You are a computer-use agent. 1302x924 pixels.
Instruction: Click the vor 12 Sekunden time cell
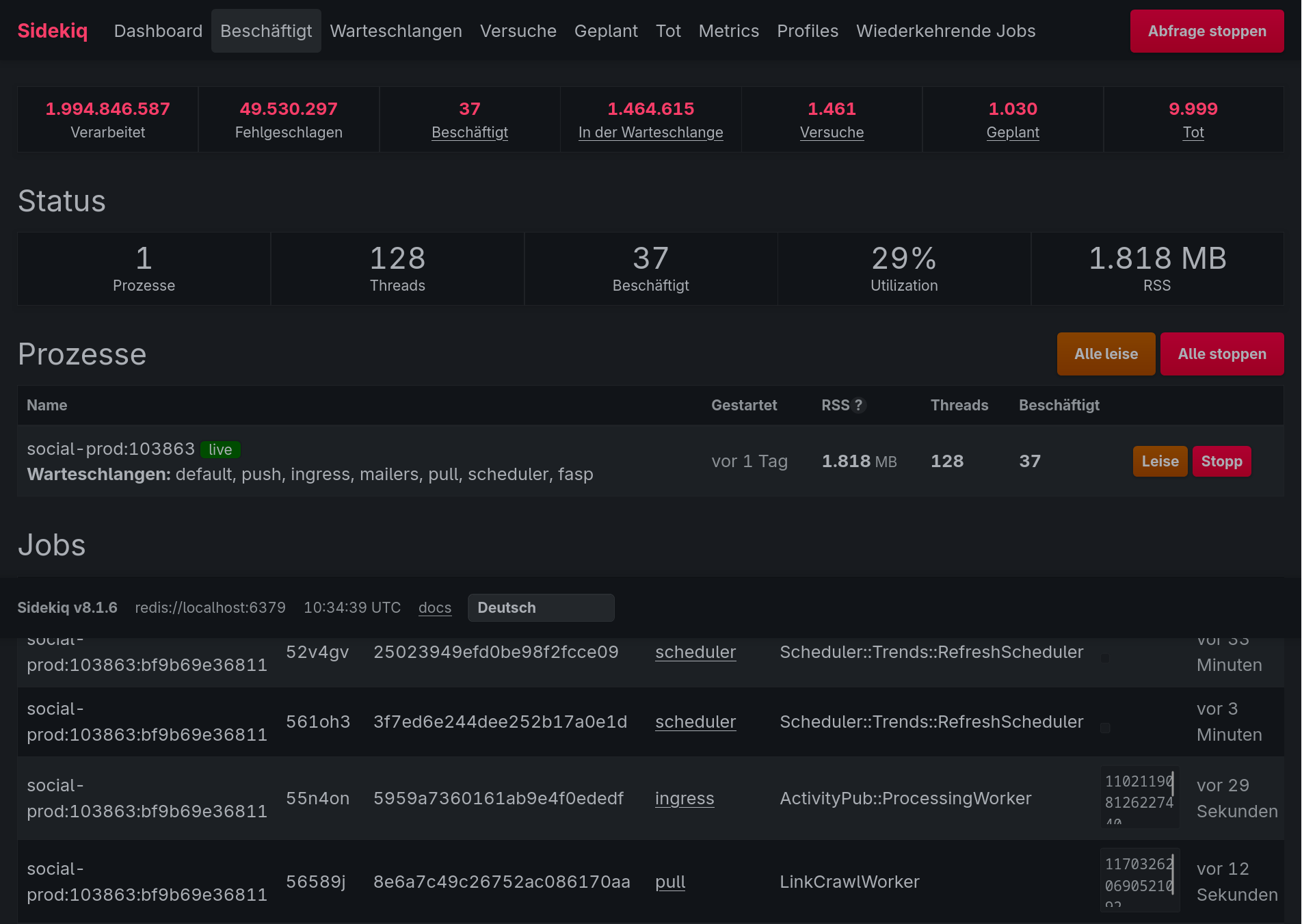pos(1237,882)
